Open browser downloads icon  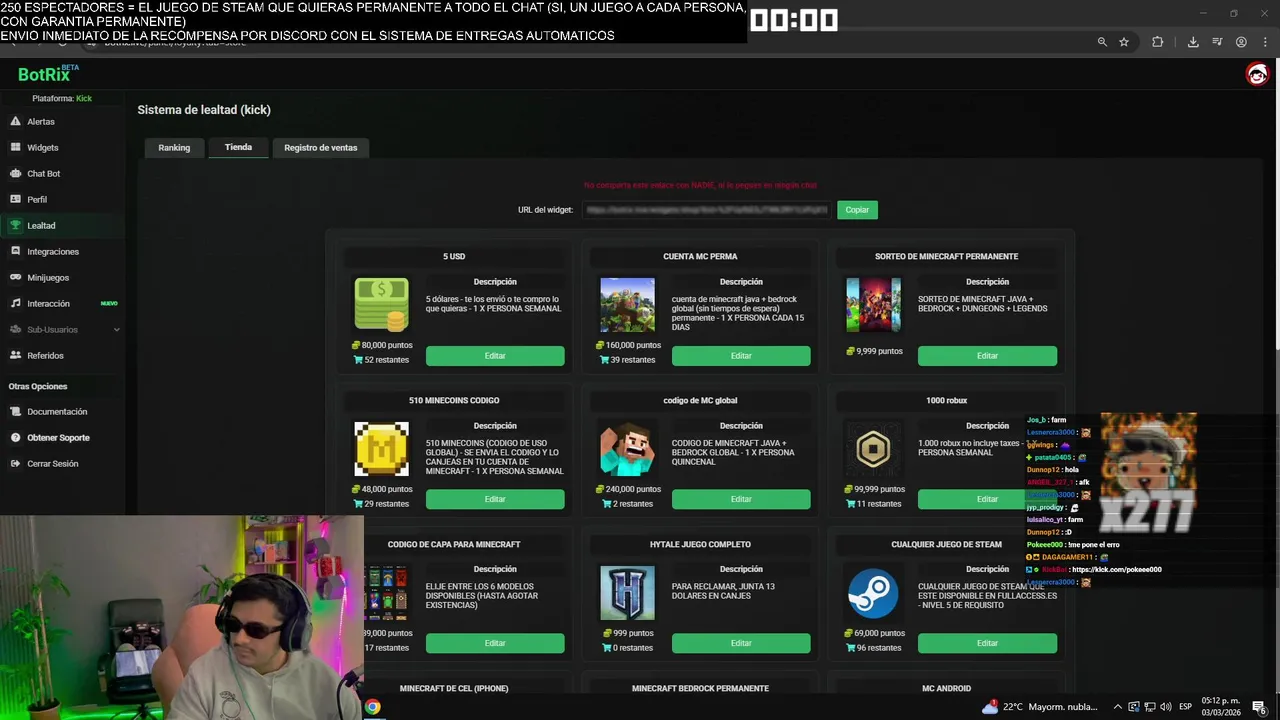(1193, 42)
